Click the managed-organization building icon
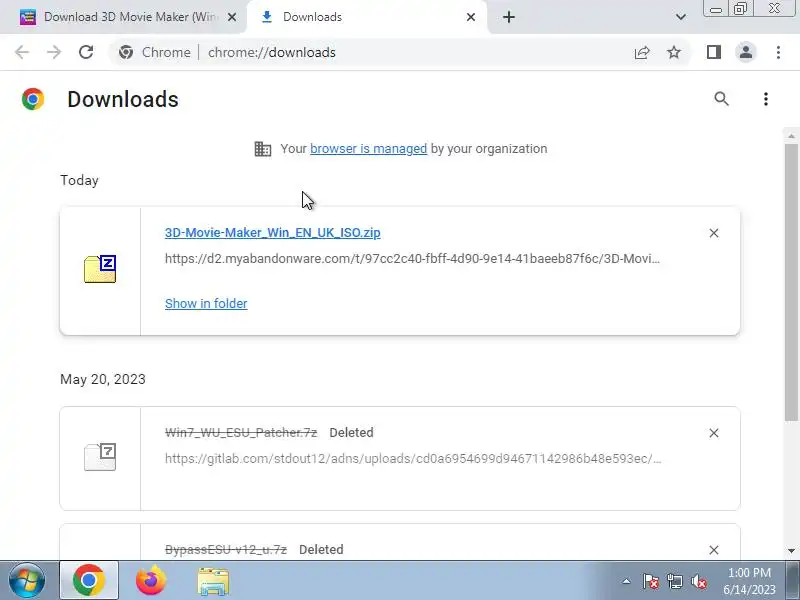The height and width of the screenshot is (600, 800). [x=263, y=149]
